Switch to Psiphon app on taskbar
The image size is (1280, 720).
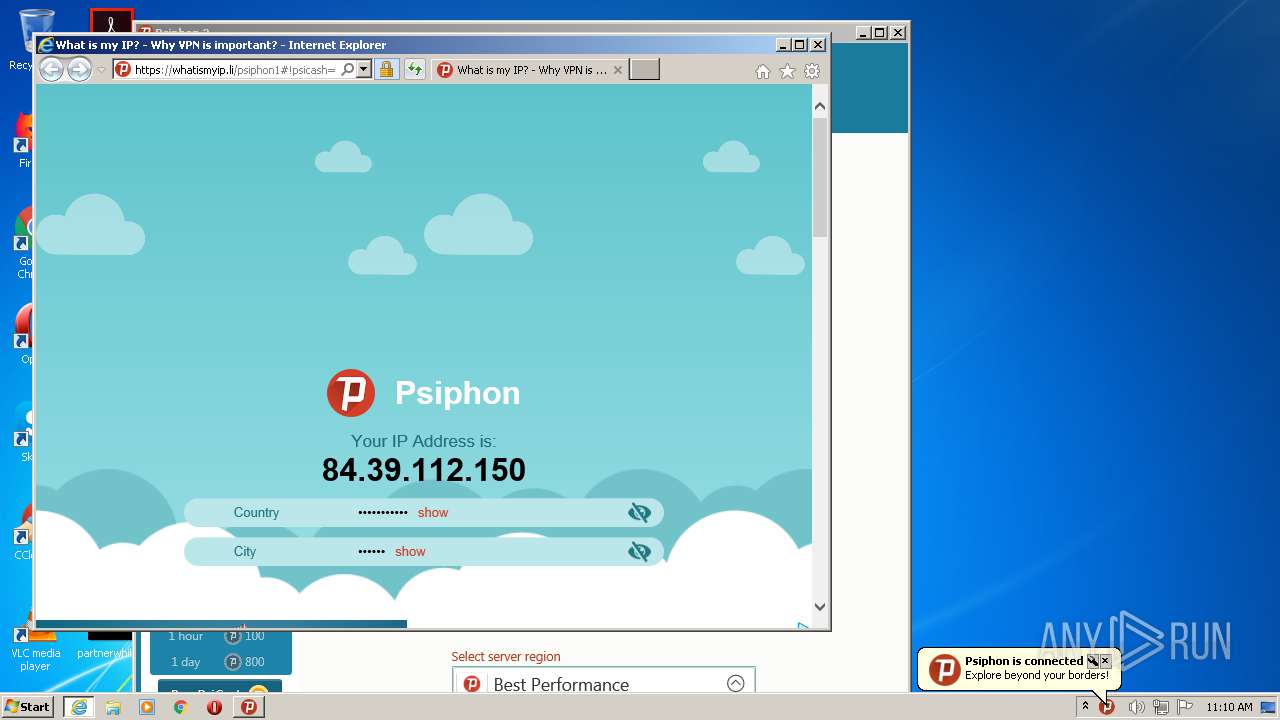(249, 707)
